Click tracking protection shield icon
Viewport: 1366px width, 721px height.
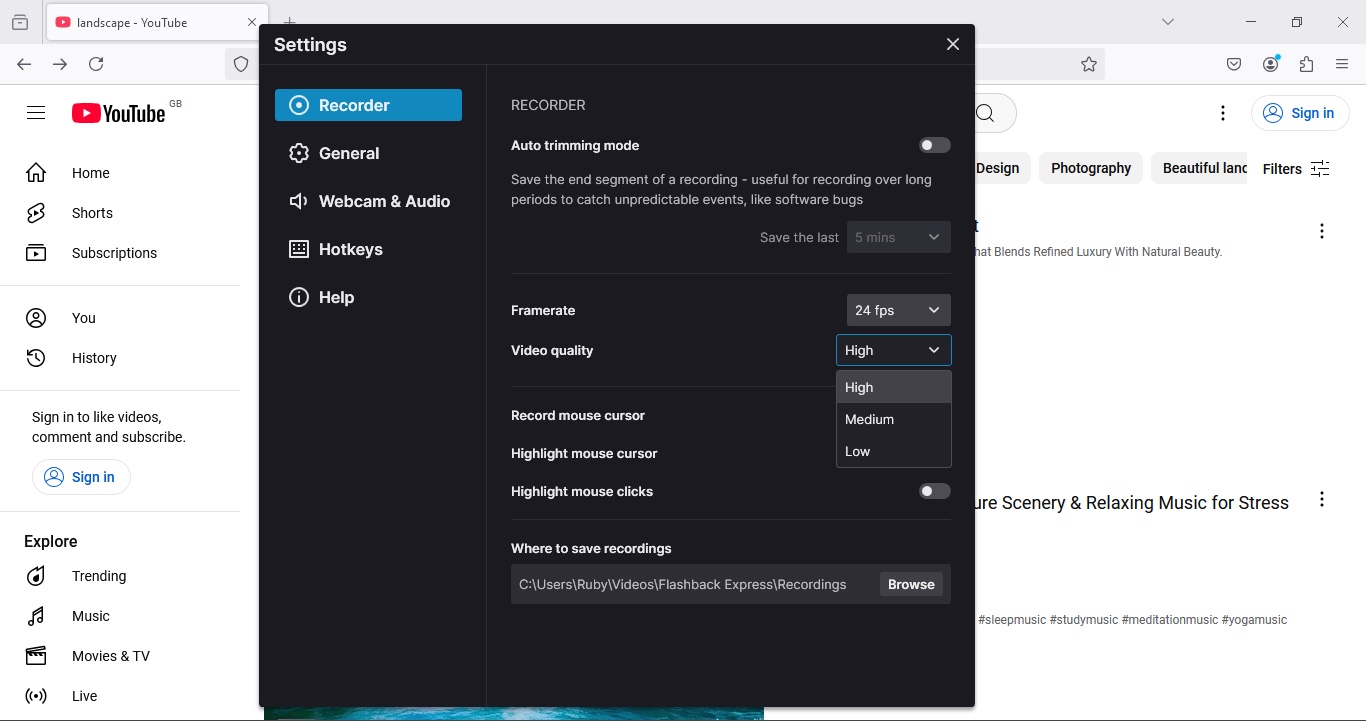(241, 64)
